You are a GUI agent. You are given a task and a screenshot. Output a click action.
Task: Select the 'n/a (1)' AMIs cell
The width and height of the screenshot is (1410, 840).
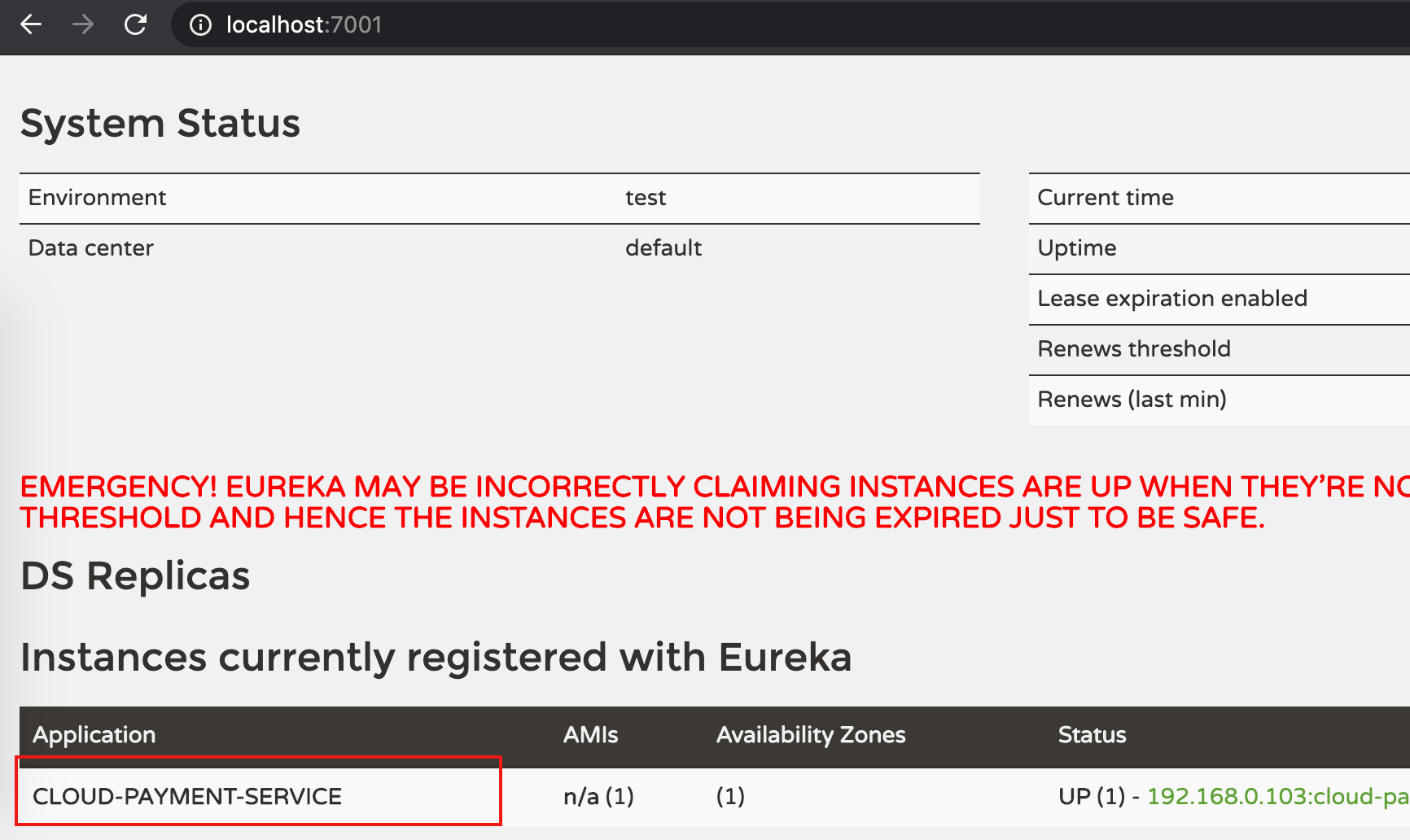(598, 796)
